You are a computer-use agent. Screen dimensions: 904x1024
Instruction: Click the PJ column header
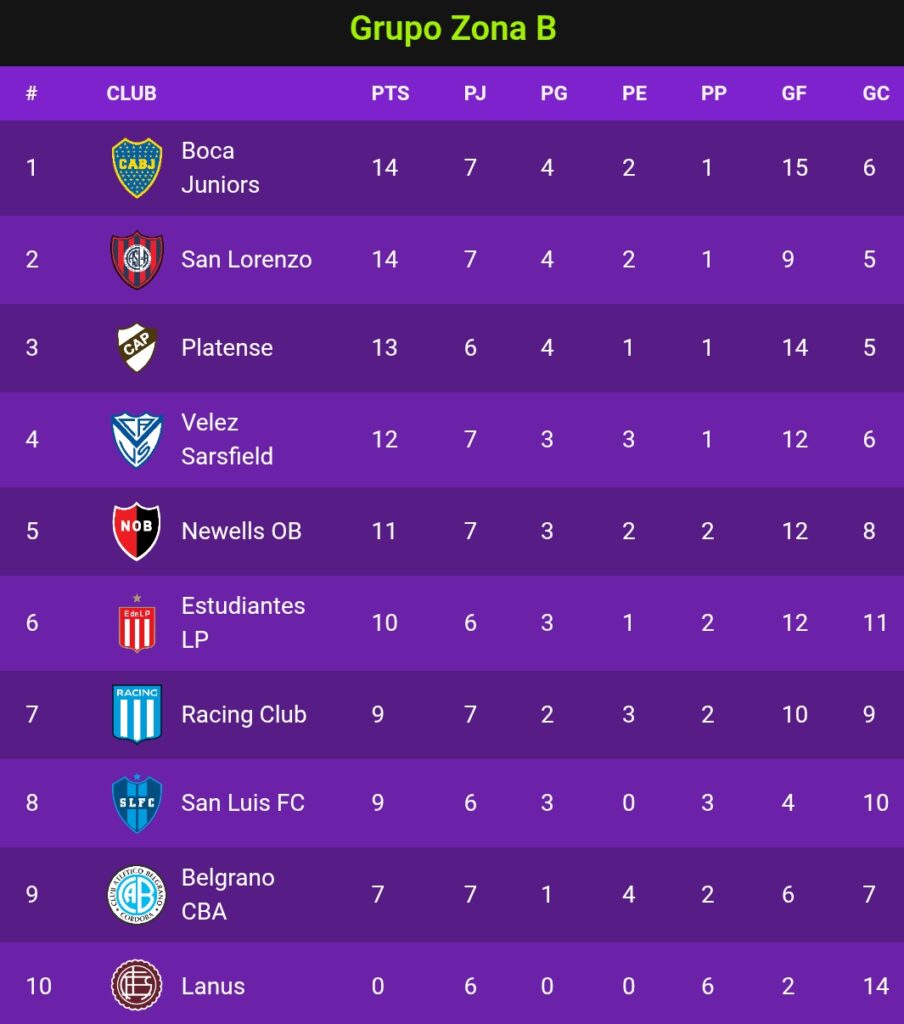(475, 93)
